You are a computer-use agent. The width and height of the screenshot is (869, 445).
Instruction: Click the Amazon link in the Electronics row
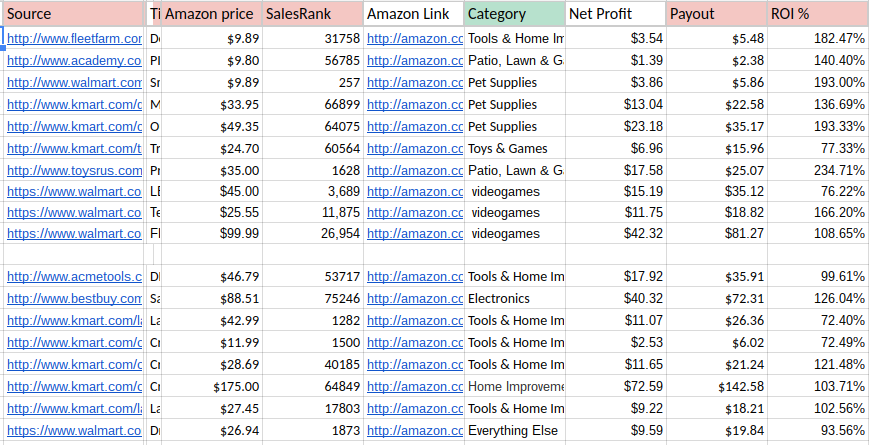(x=414, y=299)
